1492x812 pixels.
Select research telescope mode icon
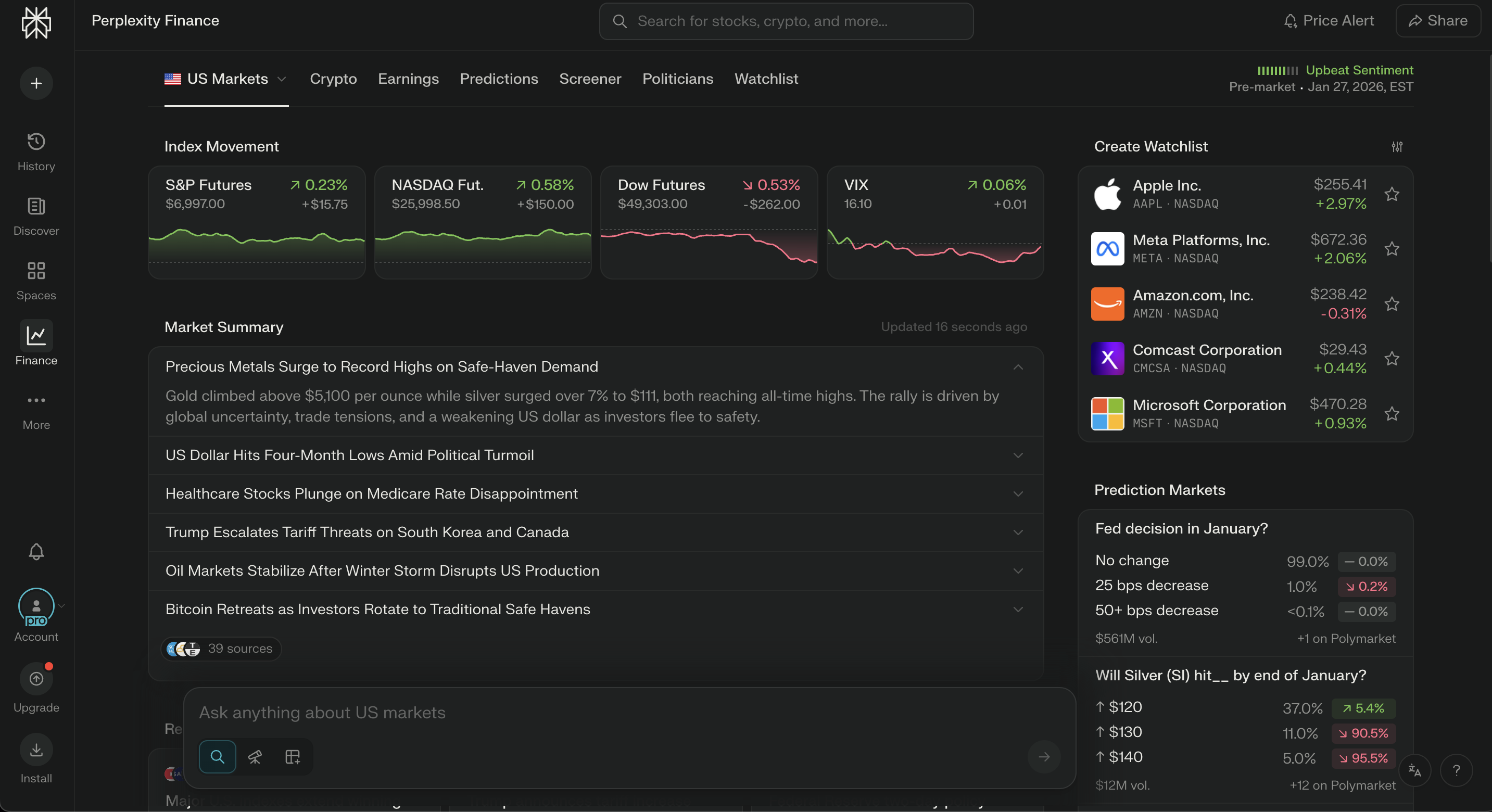click(x=255, y=756)
